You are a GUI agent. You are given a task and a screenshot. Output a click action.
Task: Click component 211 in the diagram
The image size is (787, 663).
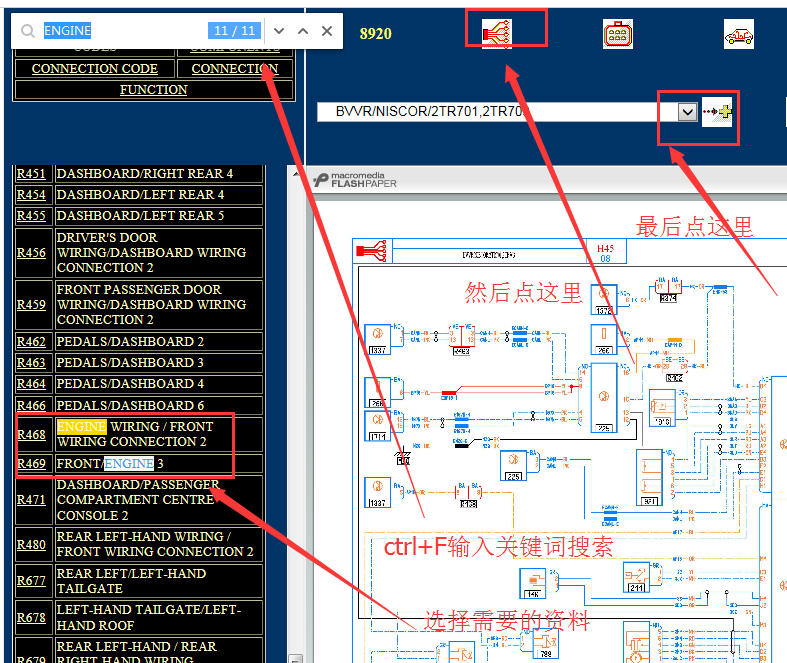point(636,577)
